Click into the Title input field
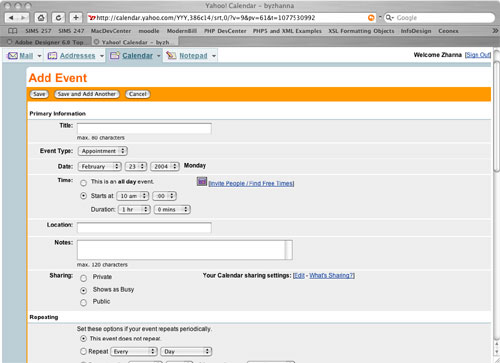 [x=144, y=128]
